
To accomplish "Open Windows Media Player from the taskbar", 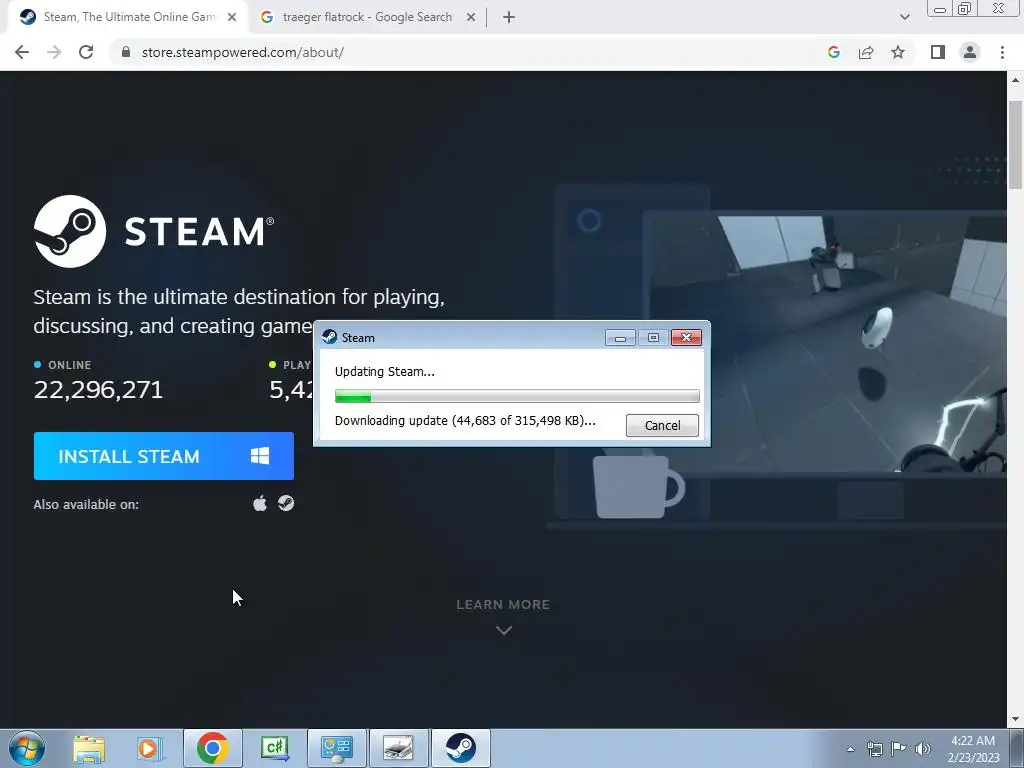I will pos(150,748).
